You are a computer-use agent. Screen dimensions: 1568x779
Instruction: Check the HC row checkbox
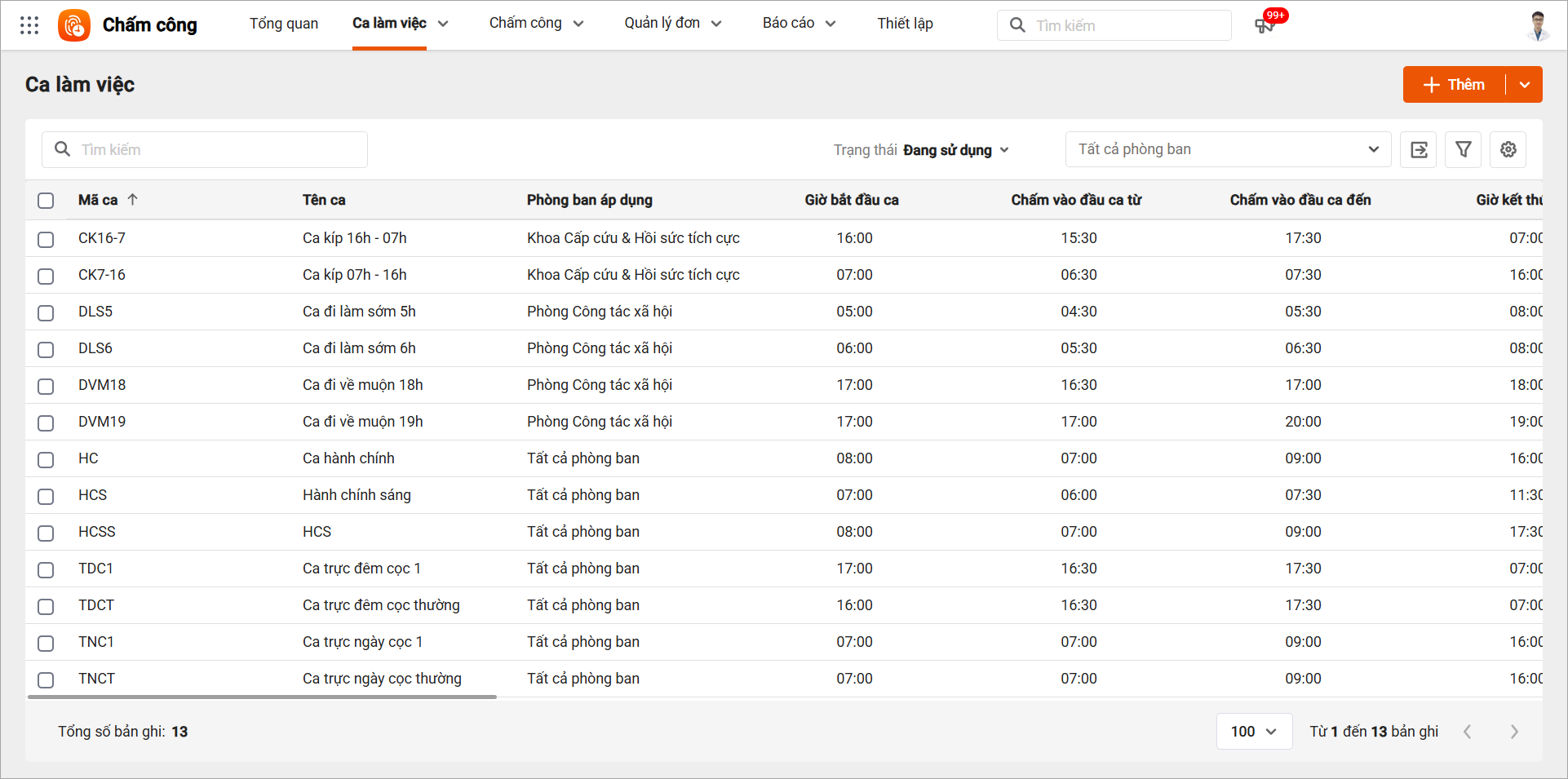[x=46, y=459]
